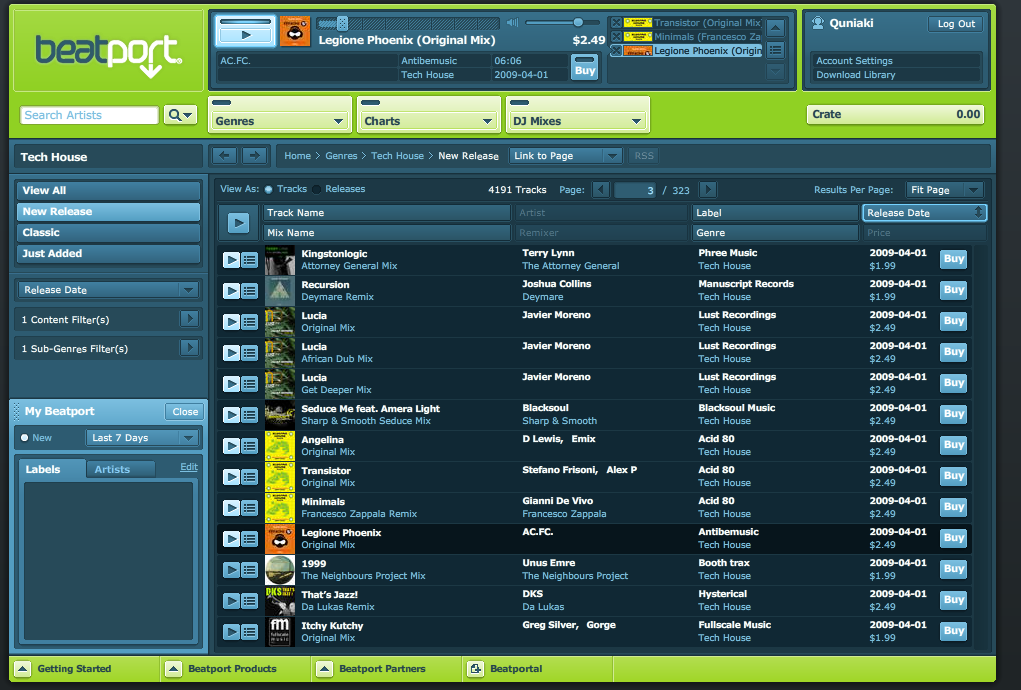1021x690 pixels.
Task: Go forward with the navigation right arrow
Action: [255, 156]
